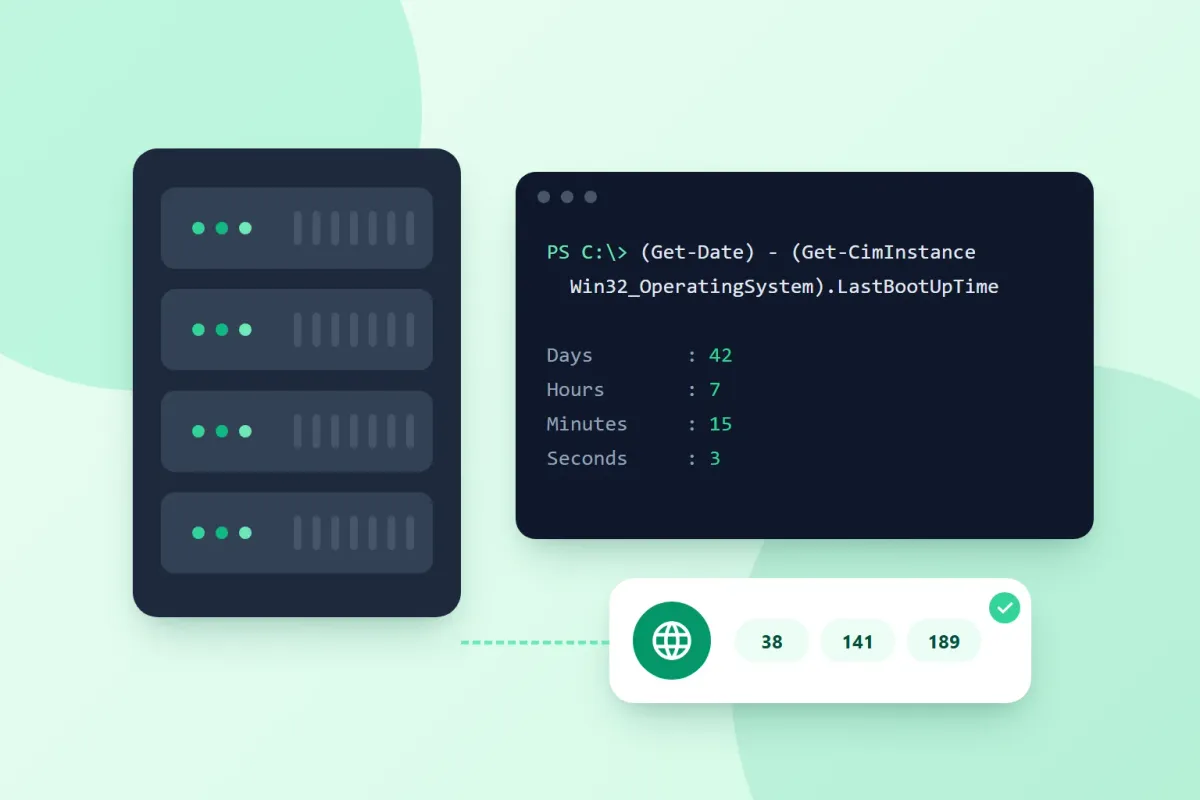The image size is (1200, 800).
Task: Click the "Win32_OperatingSystem).LastBootUpTime" text
Action: 784,287
